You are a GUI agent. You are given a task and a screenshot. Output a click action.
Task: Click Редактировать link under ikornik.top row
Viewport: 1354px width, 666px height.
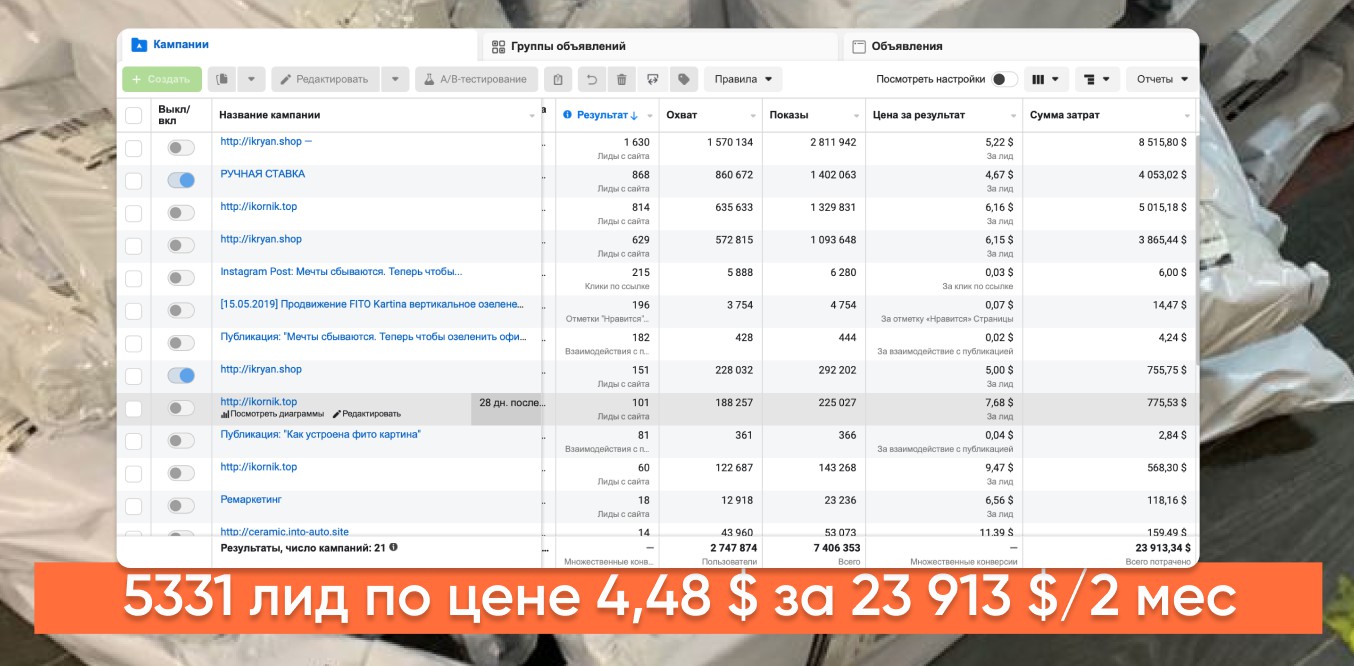coord(367,414)
